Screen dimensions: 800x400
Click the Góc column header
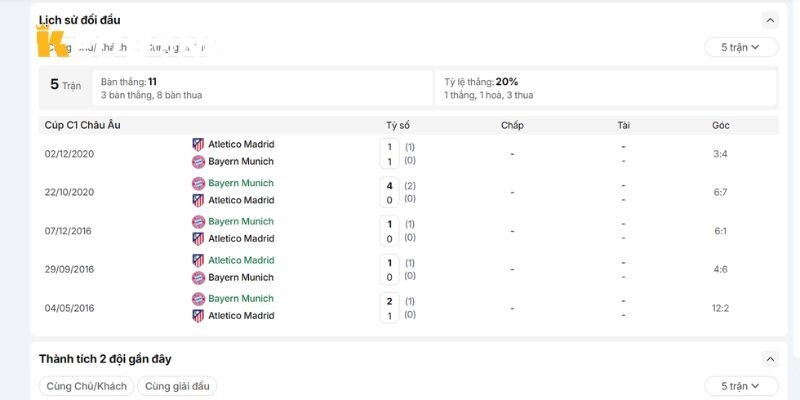(x=720, y=126)
